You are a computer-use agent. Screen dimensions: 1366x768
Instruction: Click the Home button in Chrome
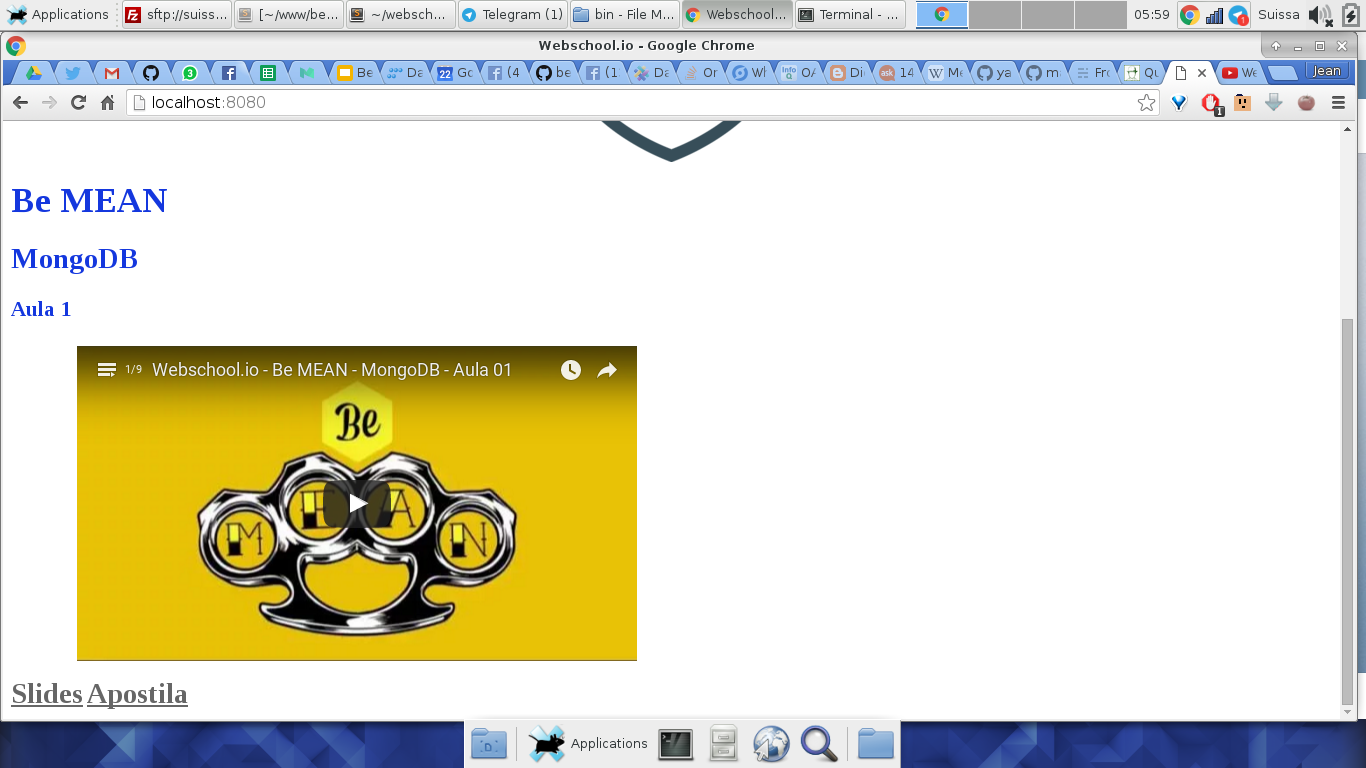click(107, 102)
